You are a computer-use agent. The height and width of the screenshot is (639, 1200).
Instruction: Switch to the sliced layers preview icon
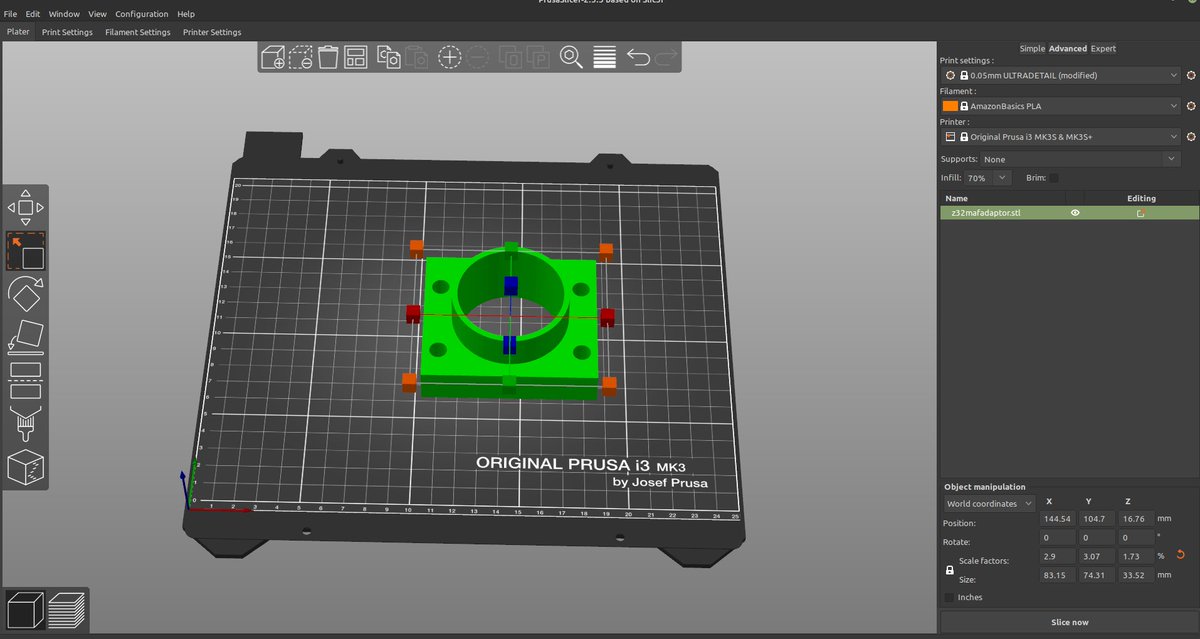(x=66, y=609)
